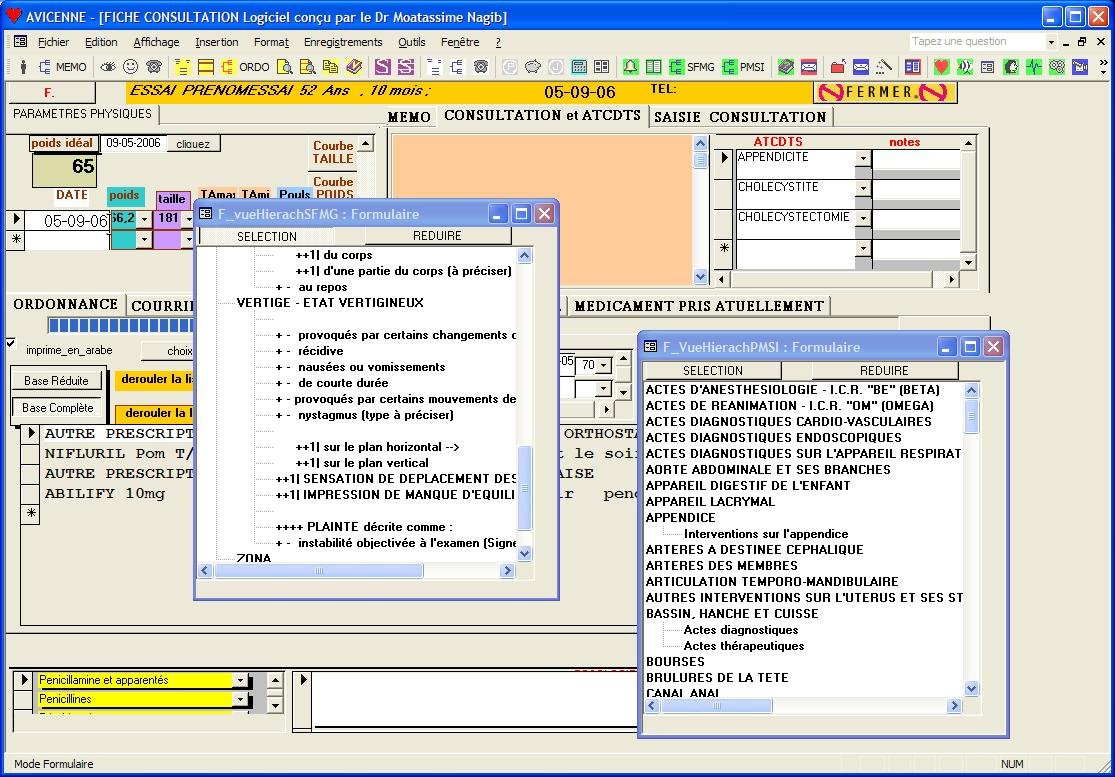Check the box beside NIFLURIL Pom prescription
The image size is (1115, 777).
click(x=30, y=453)
